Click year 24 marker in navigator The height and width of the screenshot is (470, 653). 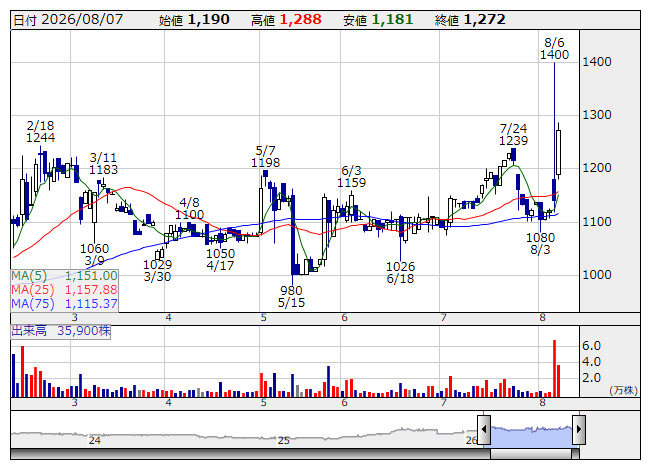[x=95, y=440]
